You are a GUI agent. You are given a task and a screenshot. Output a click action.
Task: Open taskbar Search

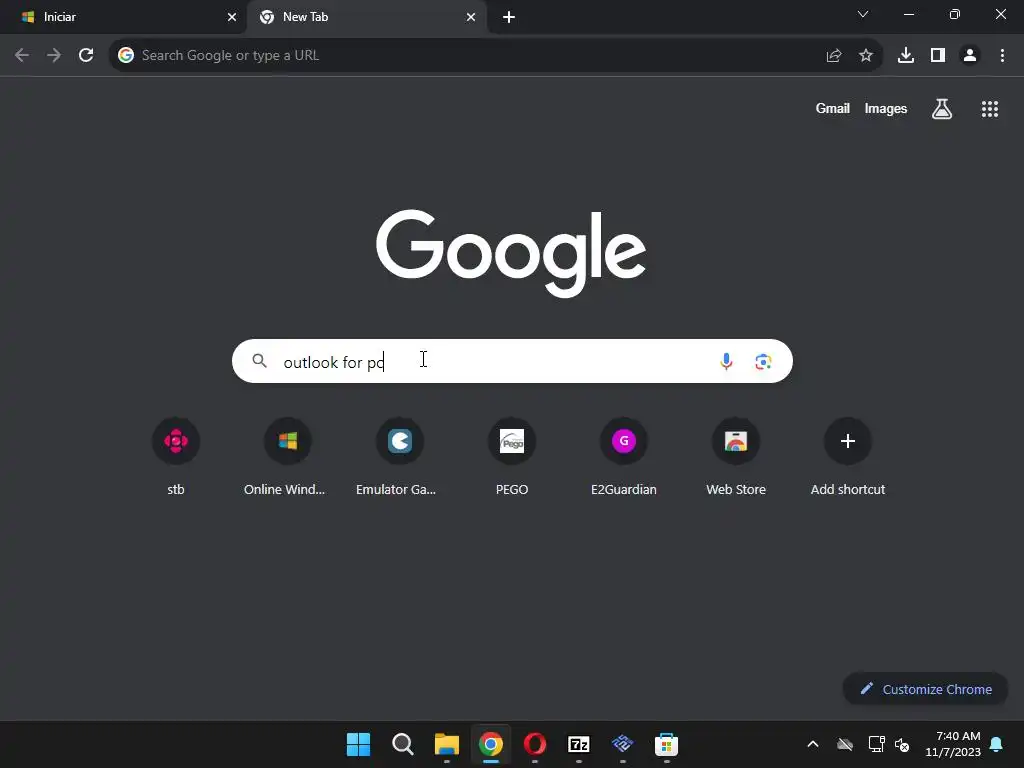[402, 744]
